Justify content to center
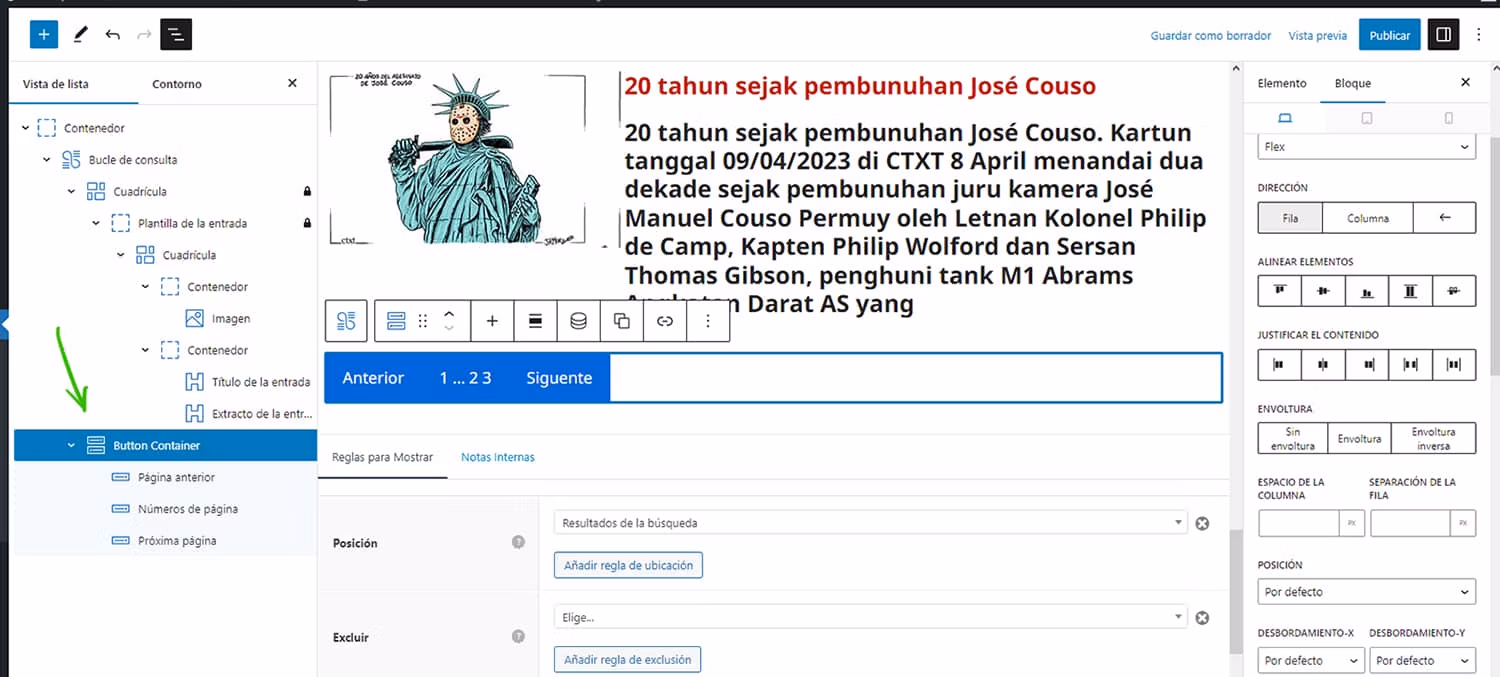This screenshot has height=677, width=1500. [x=1323, y=365]
